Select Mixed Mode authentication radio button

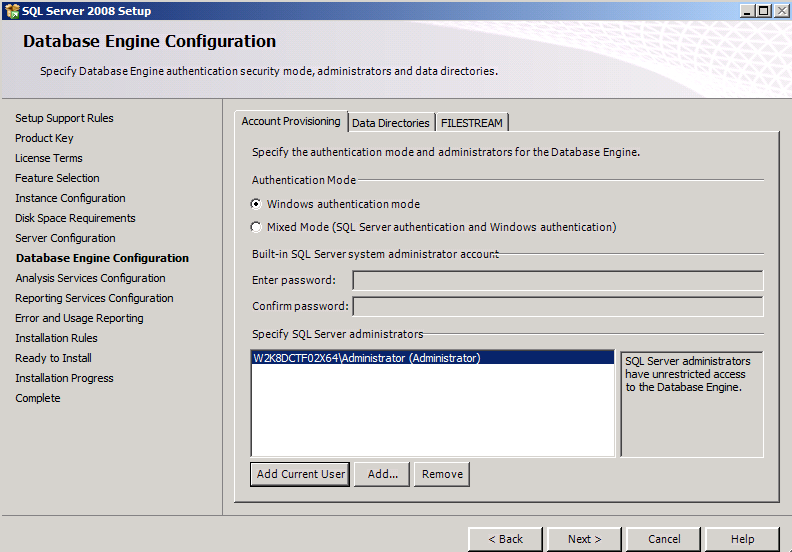[x=256, y=227]
